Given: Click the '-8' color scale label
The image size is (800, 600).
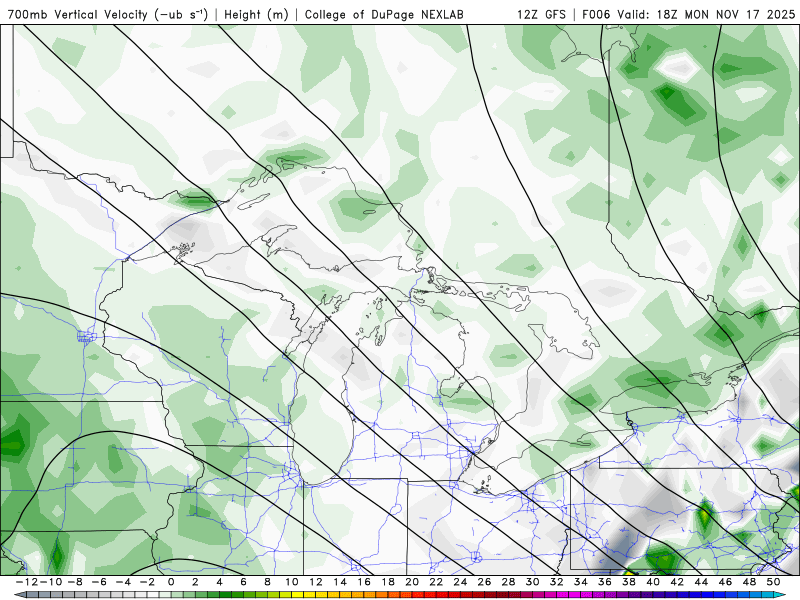Looking at the screenshot, I should [77, 582].
